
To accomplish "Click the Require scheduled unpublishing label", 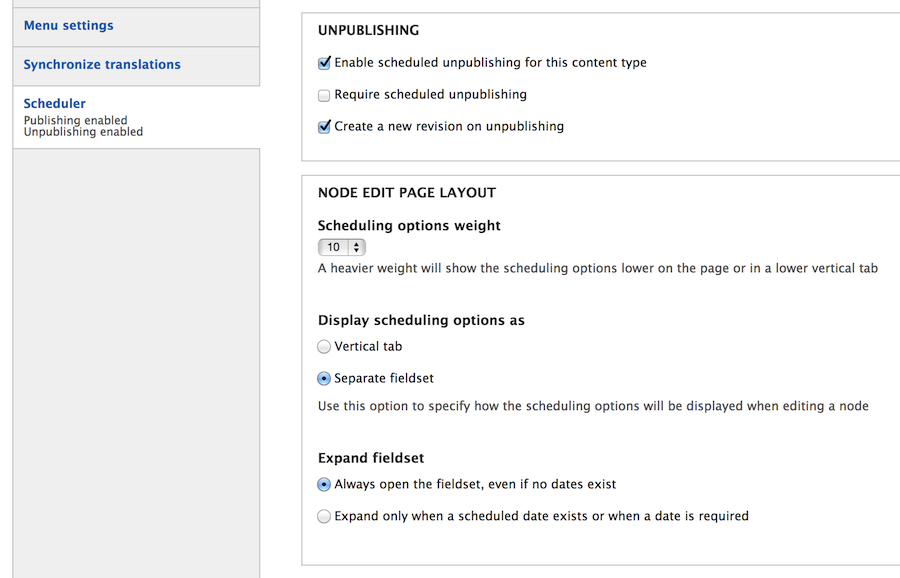I will pyautogui.click(x=430, y=94).
